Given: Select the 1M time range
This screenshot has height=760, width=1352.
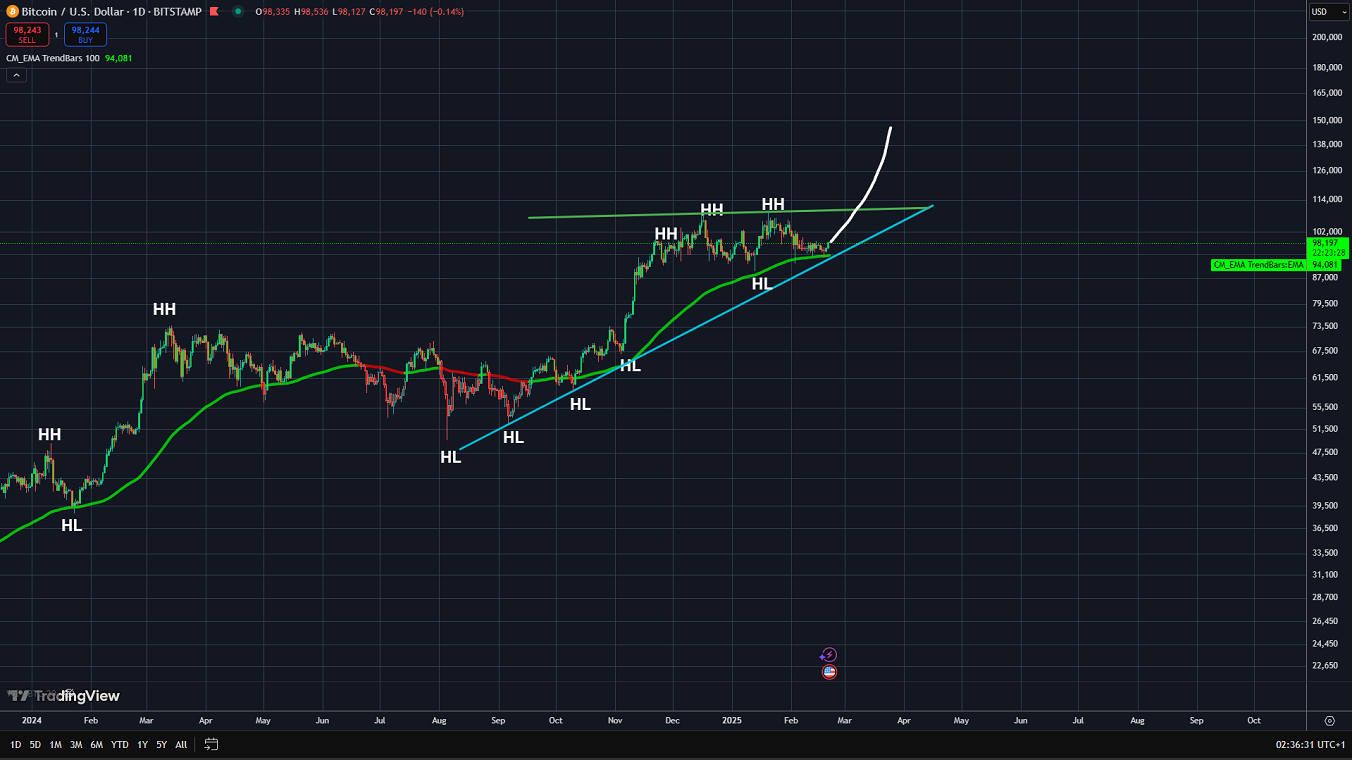Looking at the screenshot, I should (x=56, y=745).
